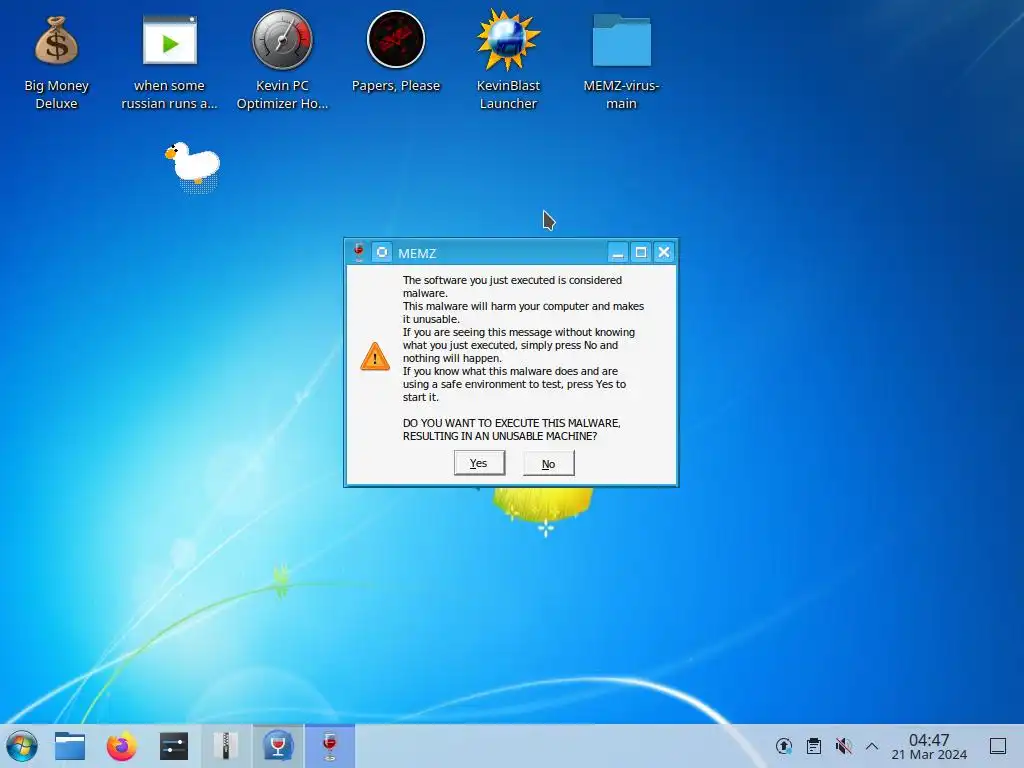
Task: Open the MEMZ-virus-main folder
Action: [x=621, y=62]
